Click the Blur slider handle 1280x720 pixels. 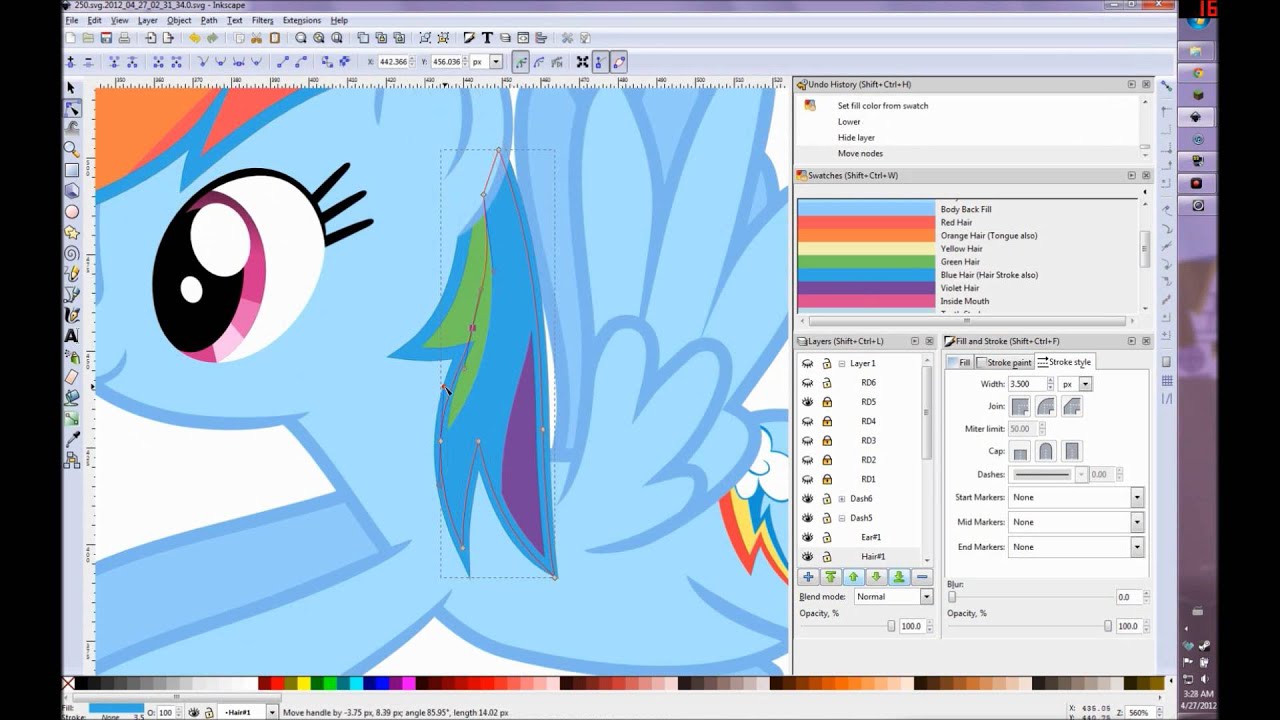coord(951,597)
